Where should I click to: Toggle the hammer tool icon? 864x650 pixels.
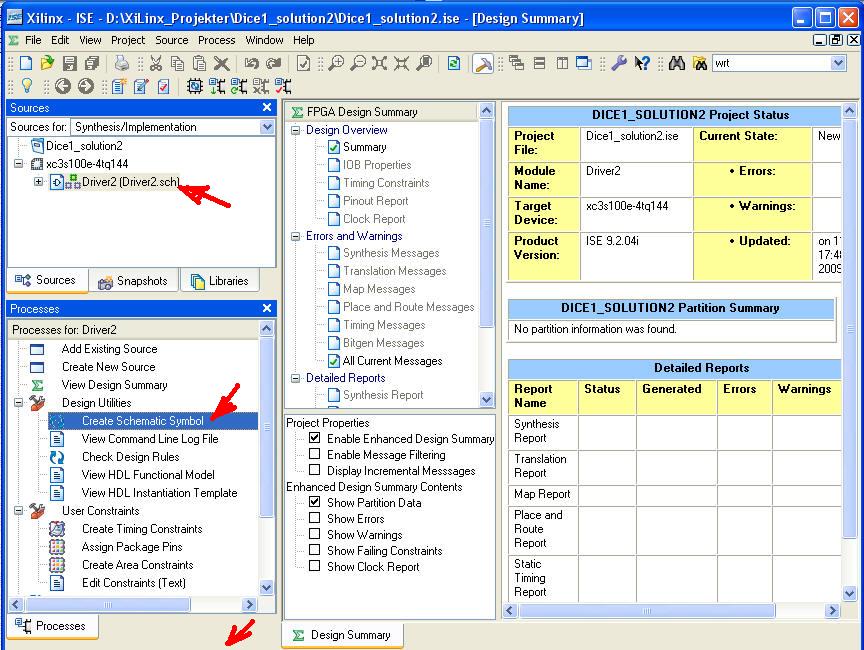pos(483,63)
